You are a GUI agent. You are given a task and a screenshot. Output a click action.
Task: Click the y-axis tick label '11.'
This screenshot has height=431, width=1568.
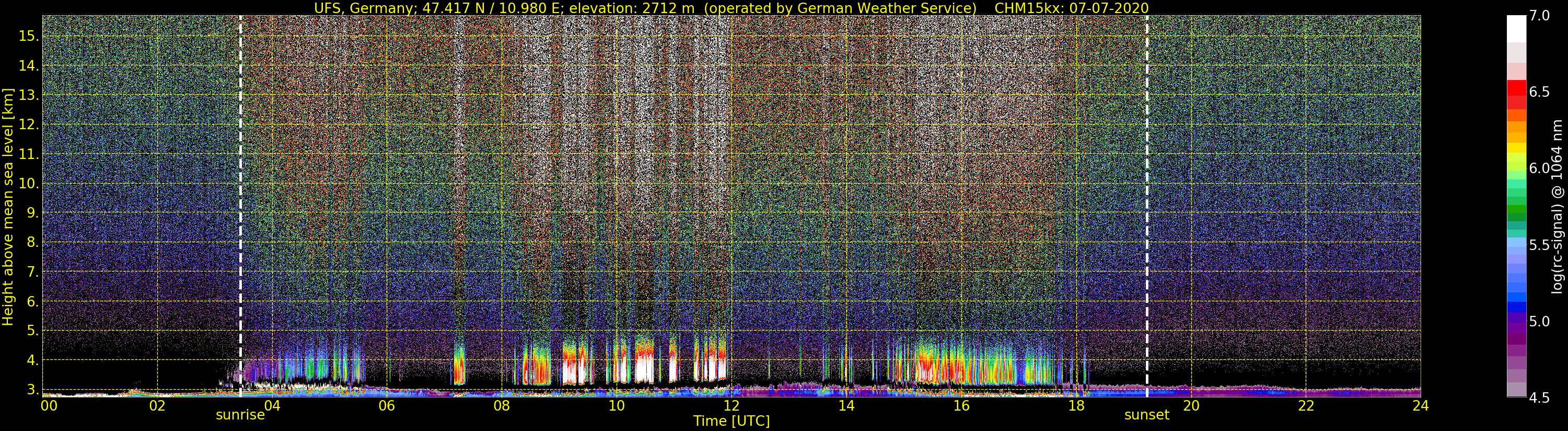coord(29,154)
